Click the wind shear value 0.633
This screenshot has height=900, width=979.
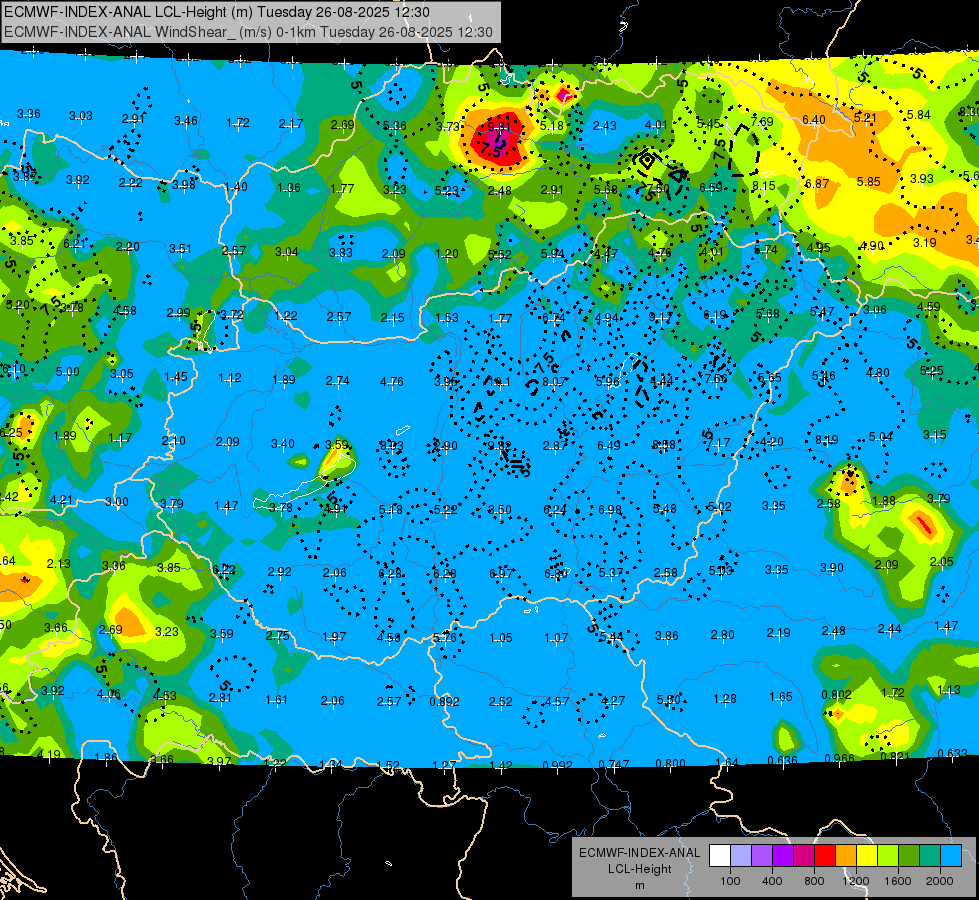tap(953, 753)
